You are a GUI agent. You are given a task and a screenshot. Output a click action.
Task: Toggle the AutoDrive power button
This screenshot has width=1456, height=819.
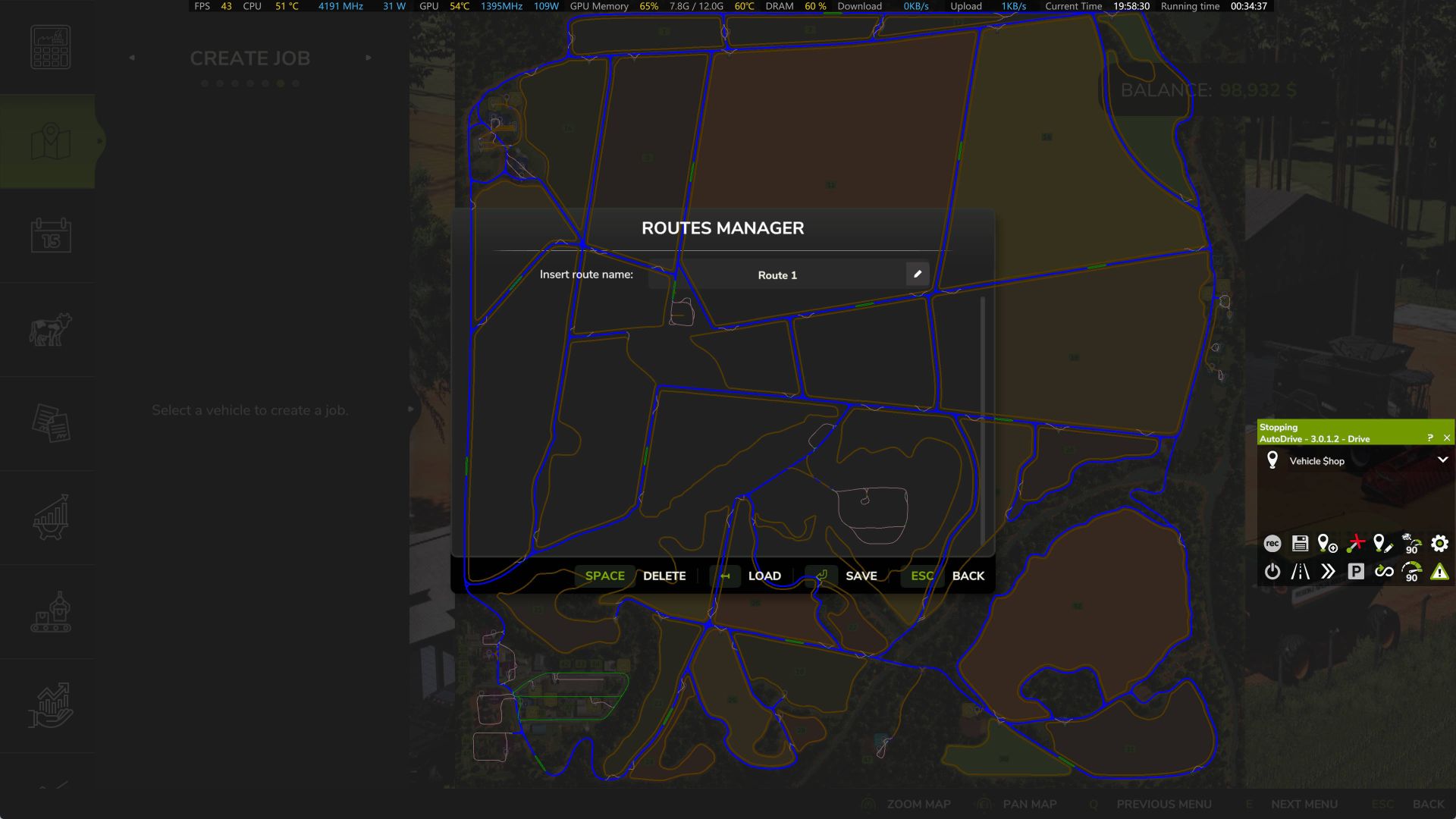point(1272,571)
